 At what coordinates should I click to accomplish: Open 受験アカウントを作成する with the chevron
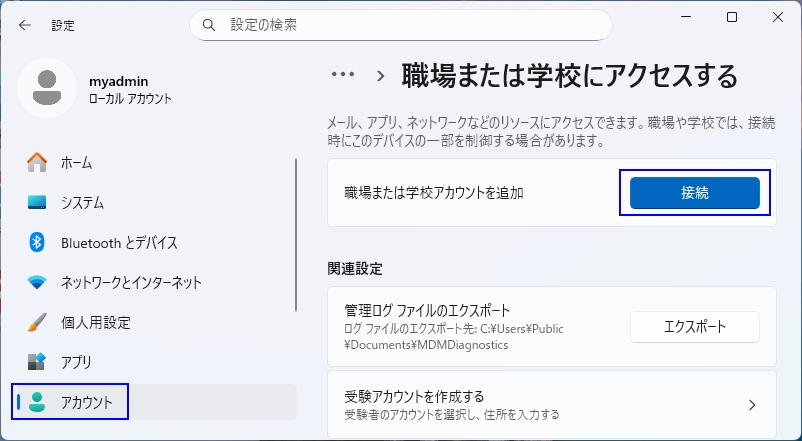(752, 405)
